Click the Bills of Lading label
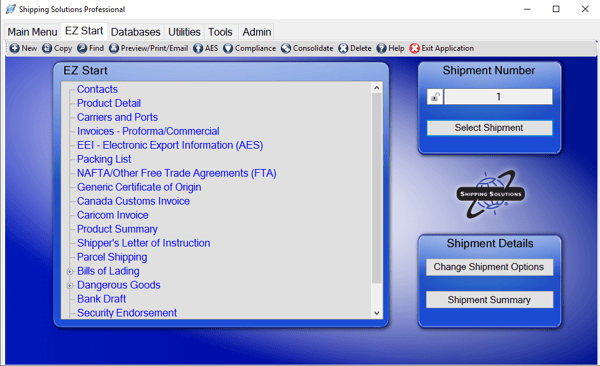 coord(108,271)
